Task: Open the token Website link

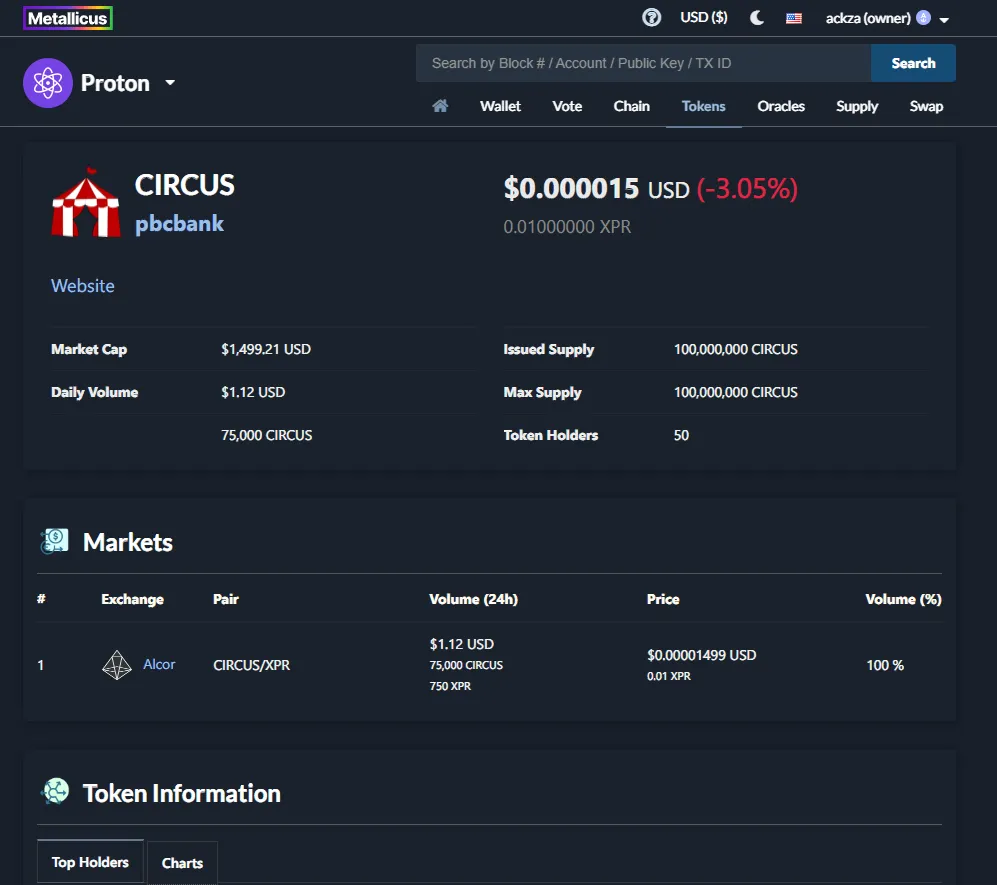Action: click(83, 285)
